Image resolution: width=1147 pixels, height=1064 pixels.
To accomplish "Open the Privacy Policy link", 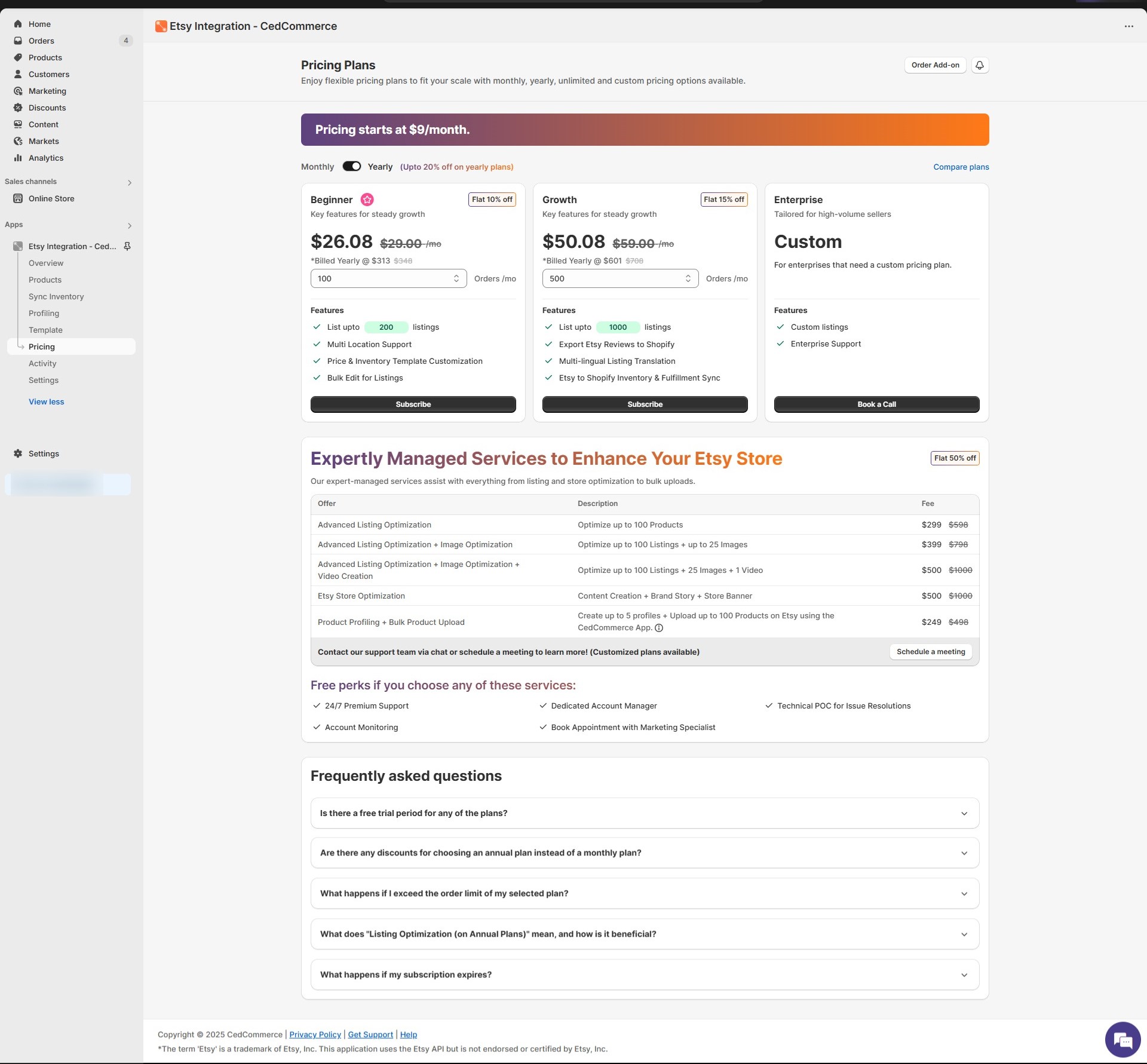I will tap(315, 1034).
